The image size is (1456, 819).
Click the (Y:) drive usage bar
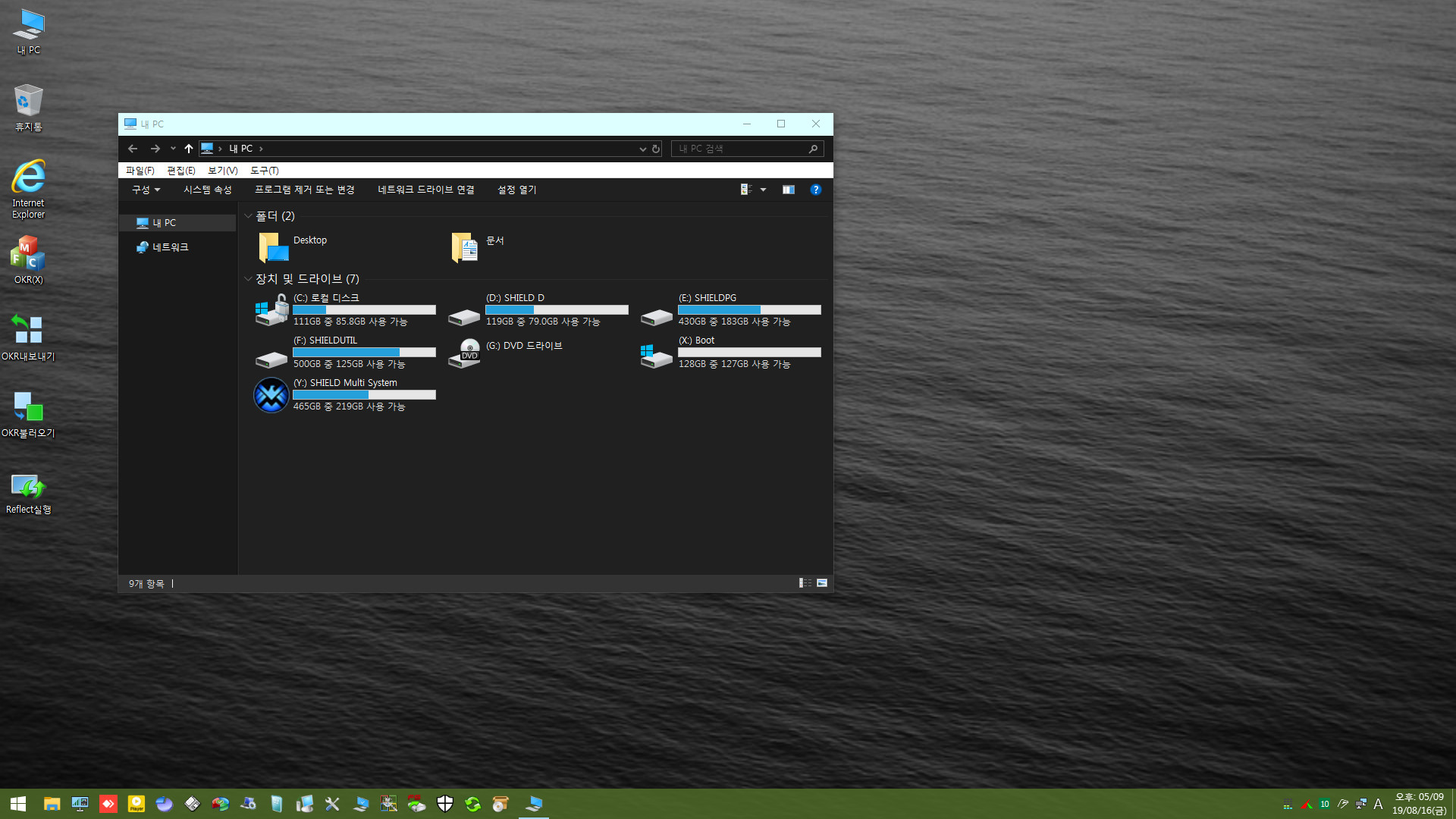(x=364, y=394)
